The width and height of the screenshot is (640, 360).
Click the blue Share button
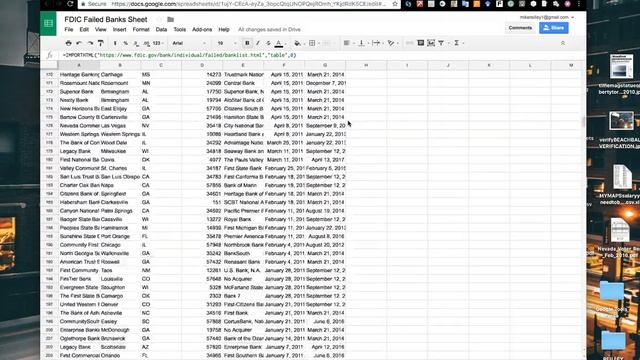click(553, 28)
